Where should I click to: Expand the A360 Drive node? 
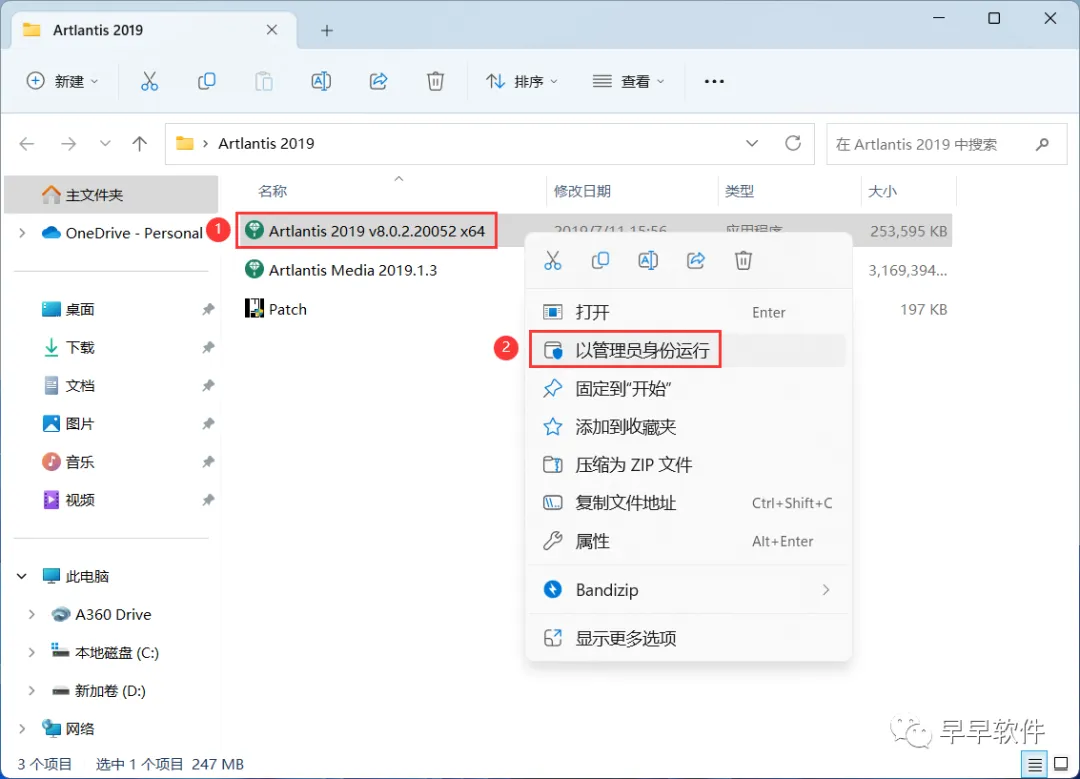pos(31,614)
